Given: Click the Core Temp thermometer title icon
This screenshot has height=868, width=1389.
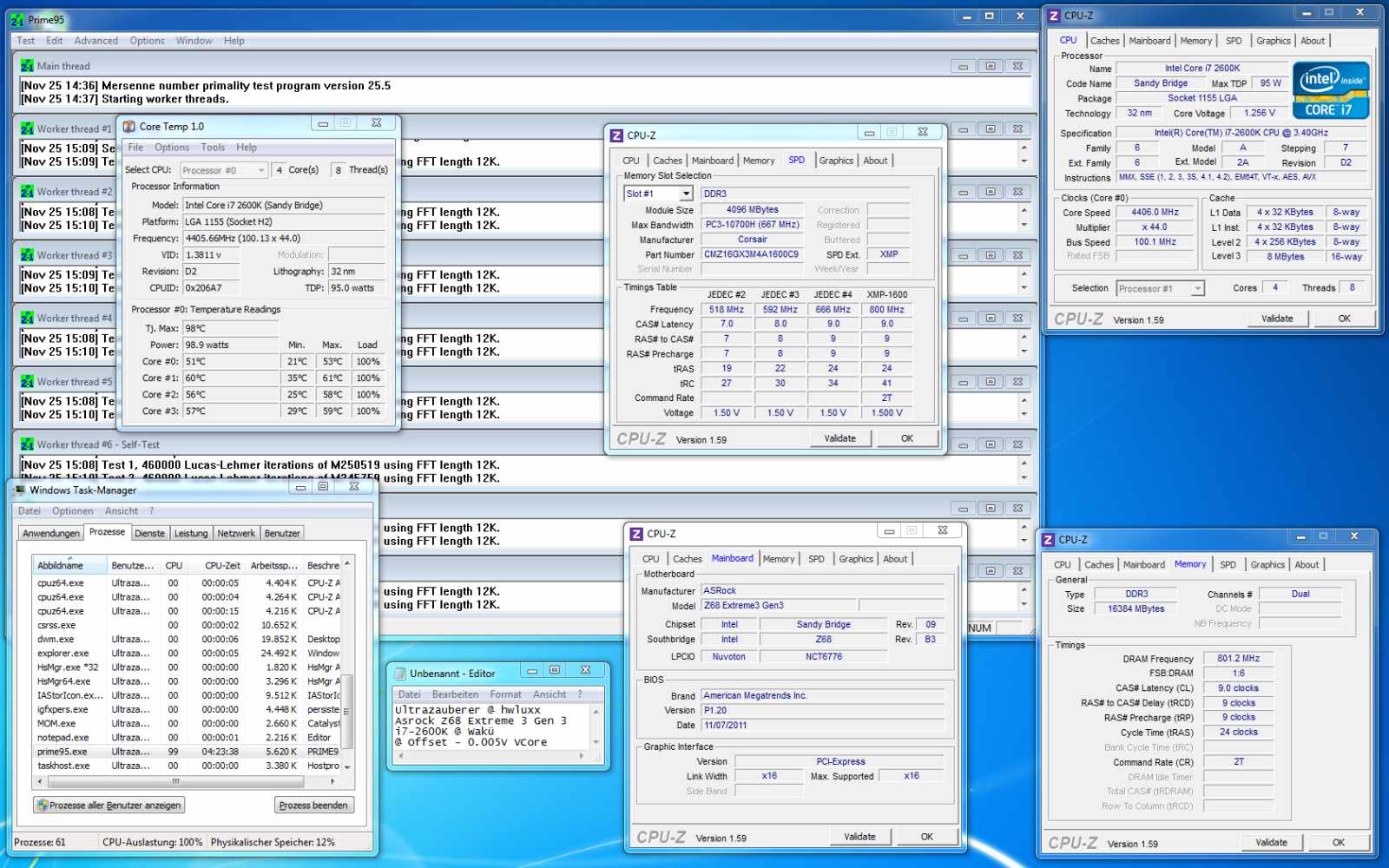Looking at the screenshot, I should [129, 126].
